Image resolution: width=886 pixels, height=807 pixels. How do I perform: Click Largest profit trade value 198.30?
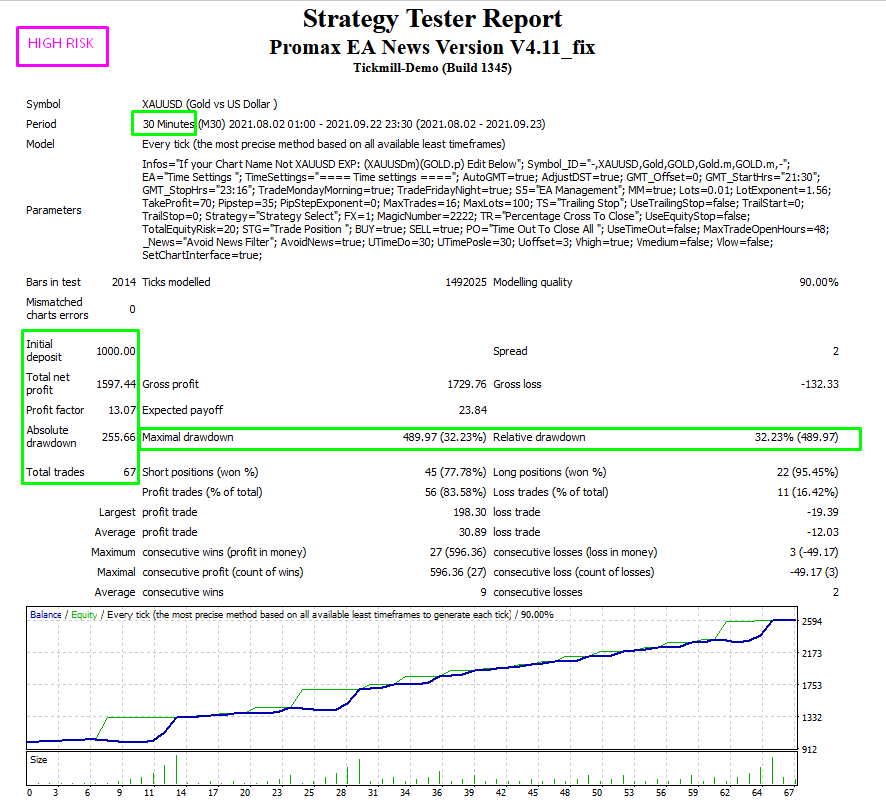470,512
